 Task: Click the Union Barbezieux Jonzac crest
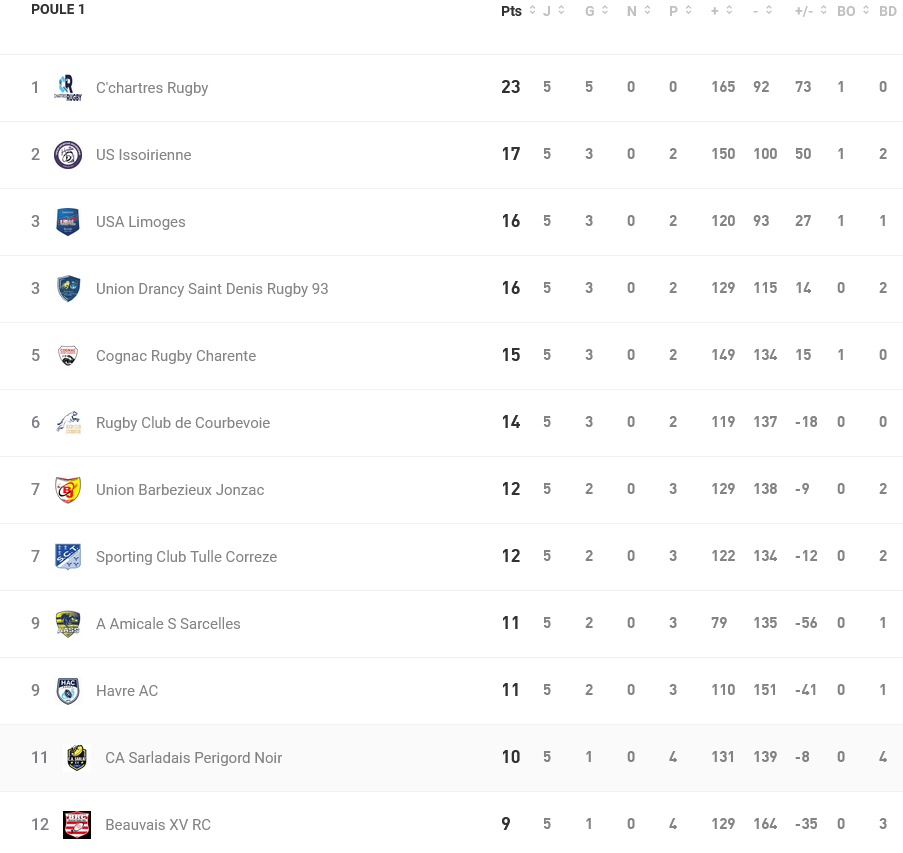click(68, 490)
